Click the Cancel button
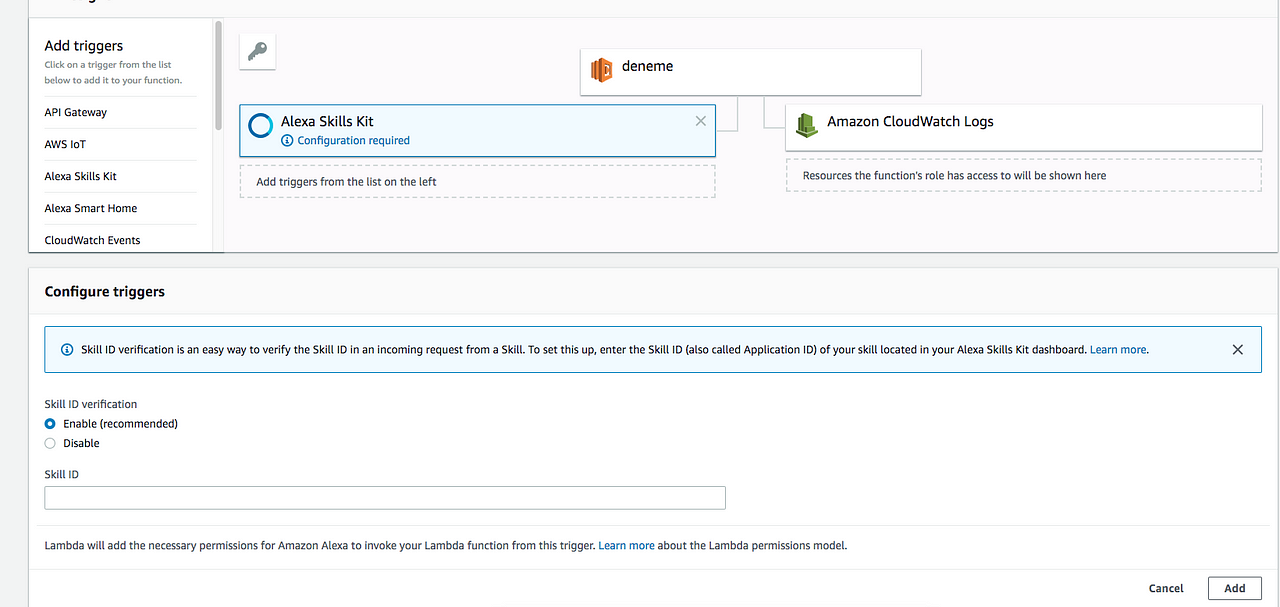The image size is (1280, 607). [1166, 588]
